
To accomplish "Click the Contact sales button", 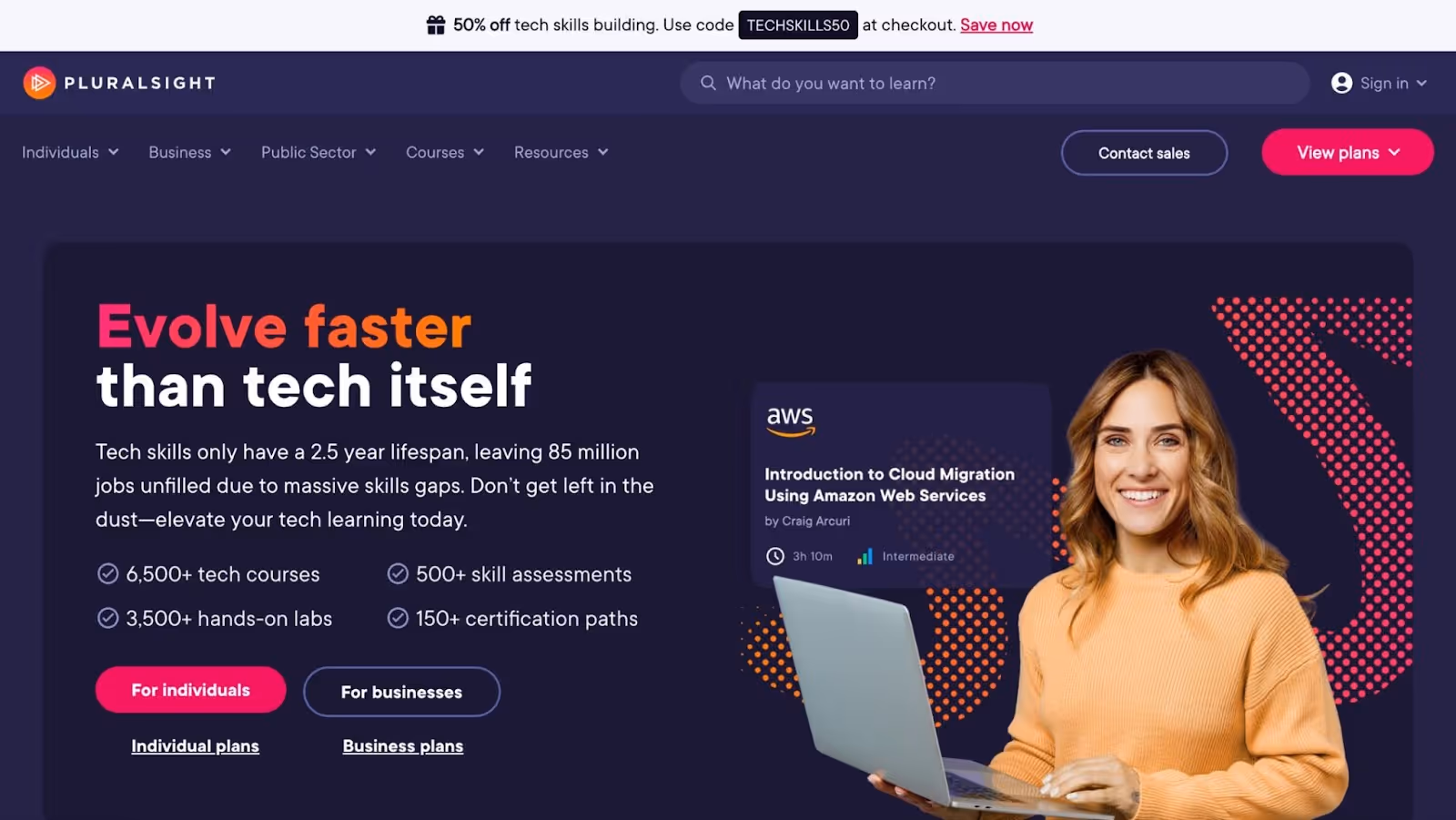I will (x=1144, y=153).
